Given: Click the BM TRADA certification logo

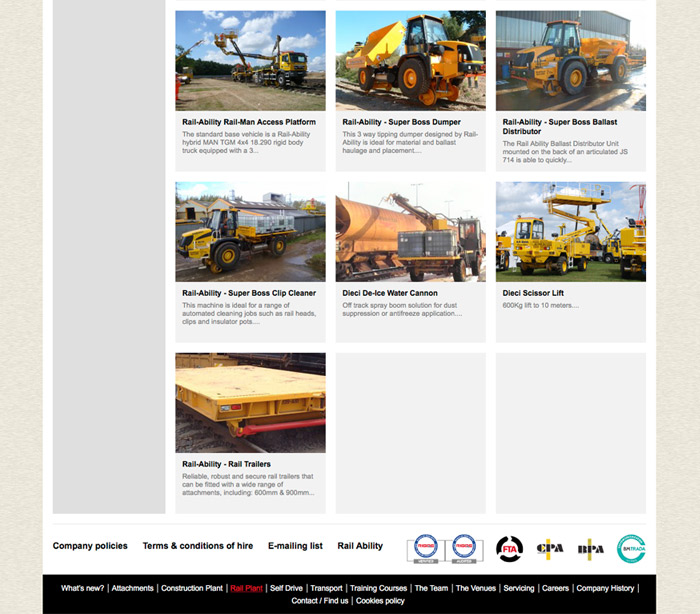Looking at the screenshot, I should 631,549.
